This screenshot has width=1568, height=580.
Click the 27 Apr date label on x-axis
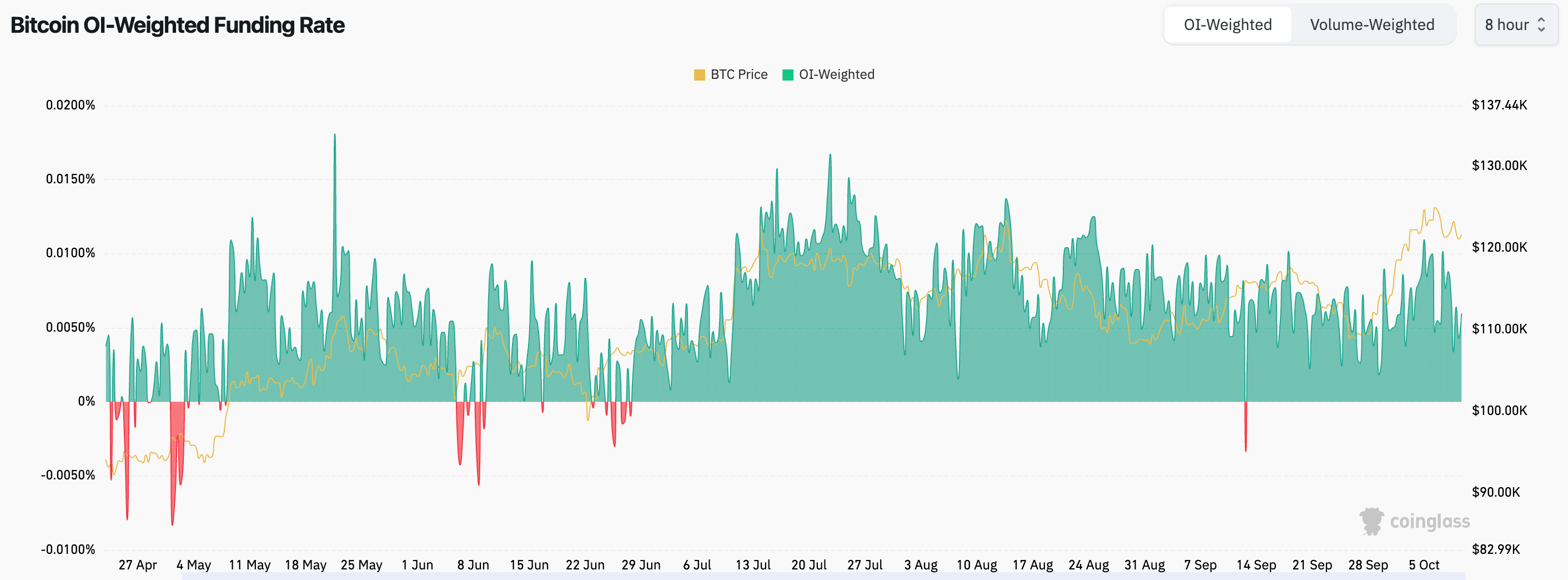tap(138, 565)
